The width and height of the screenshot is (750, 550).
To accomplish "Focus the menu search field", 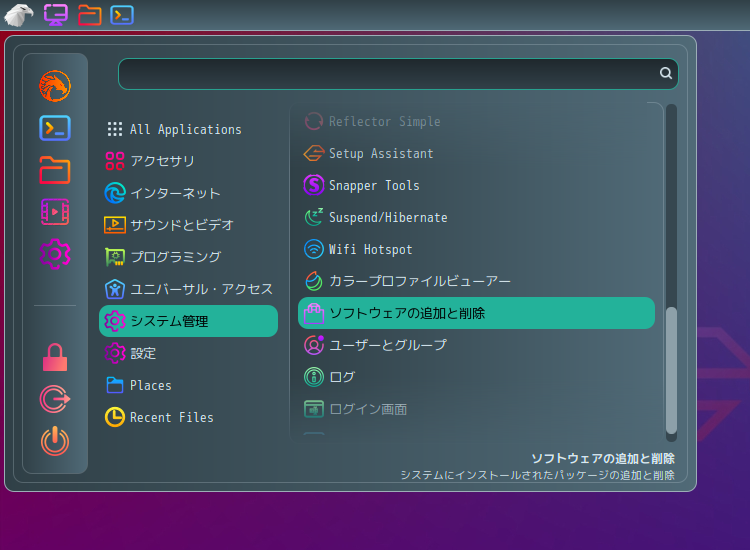I will (398, 74).
